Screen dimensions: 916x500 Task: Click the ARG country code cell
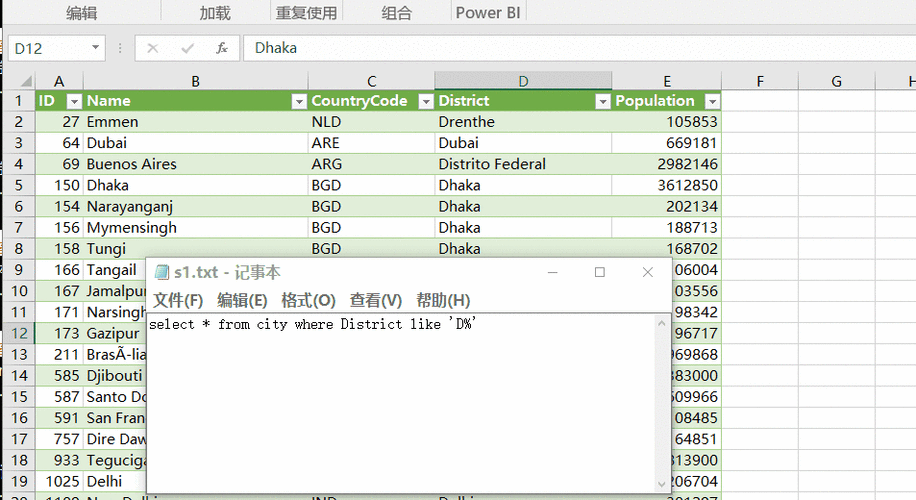[x=372, y=164]
